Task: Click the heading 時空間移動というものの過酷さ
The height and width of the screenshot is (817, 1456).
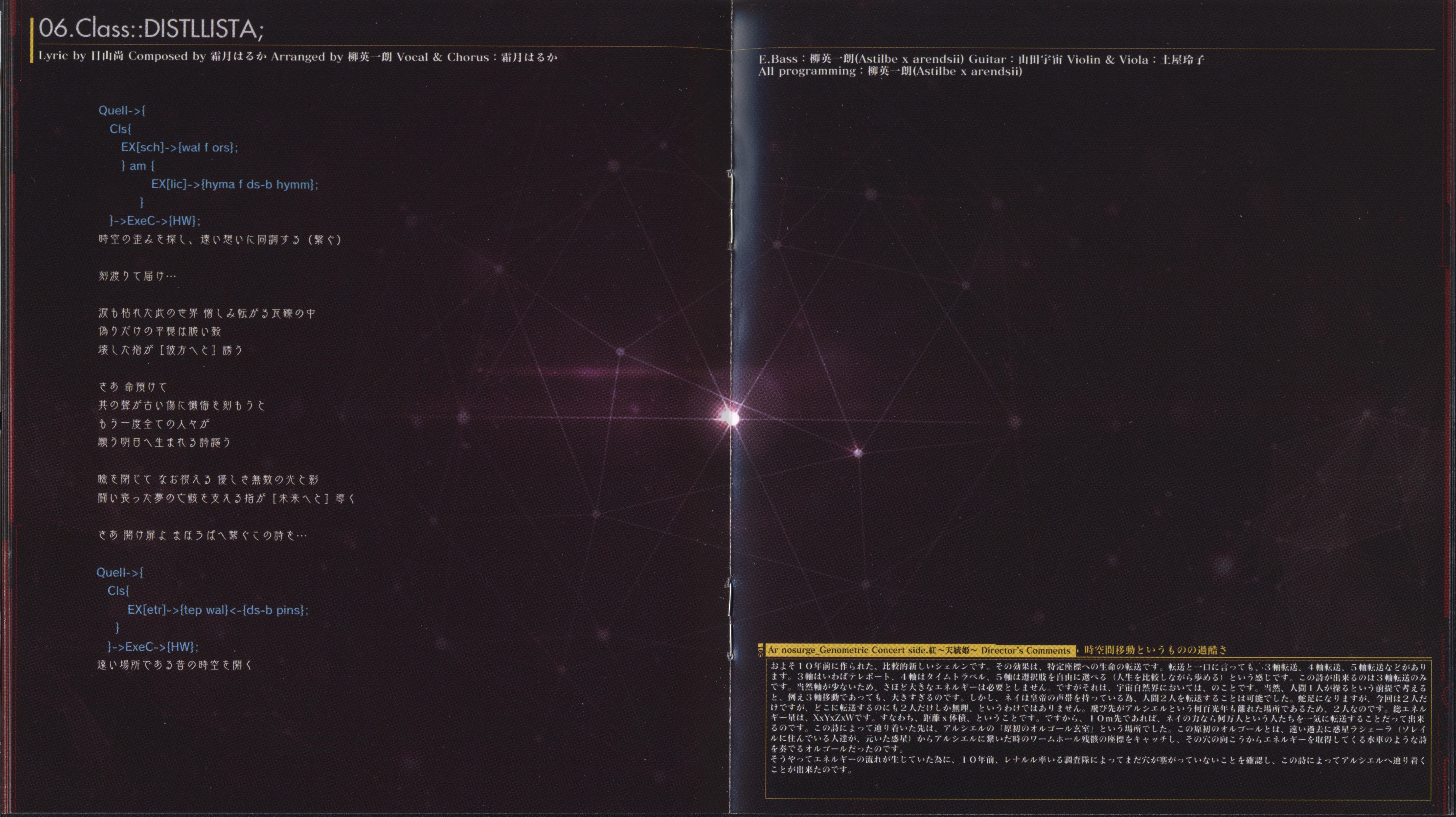Action: tap(1155, 650)
